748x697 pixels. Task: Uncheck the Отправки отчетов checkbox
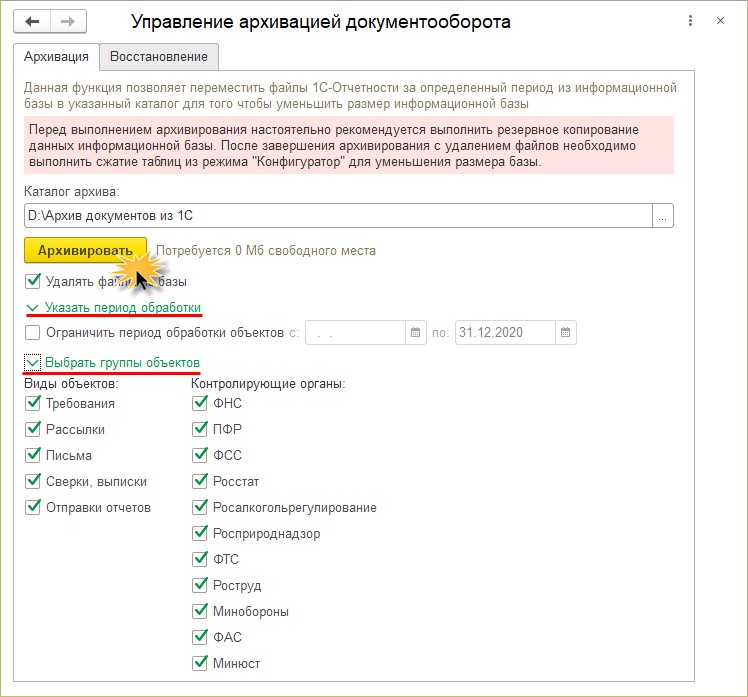pos(32,507)
